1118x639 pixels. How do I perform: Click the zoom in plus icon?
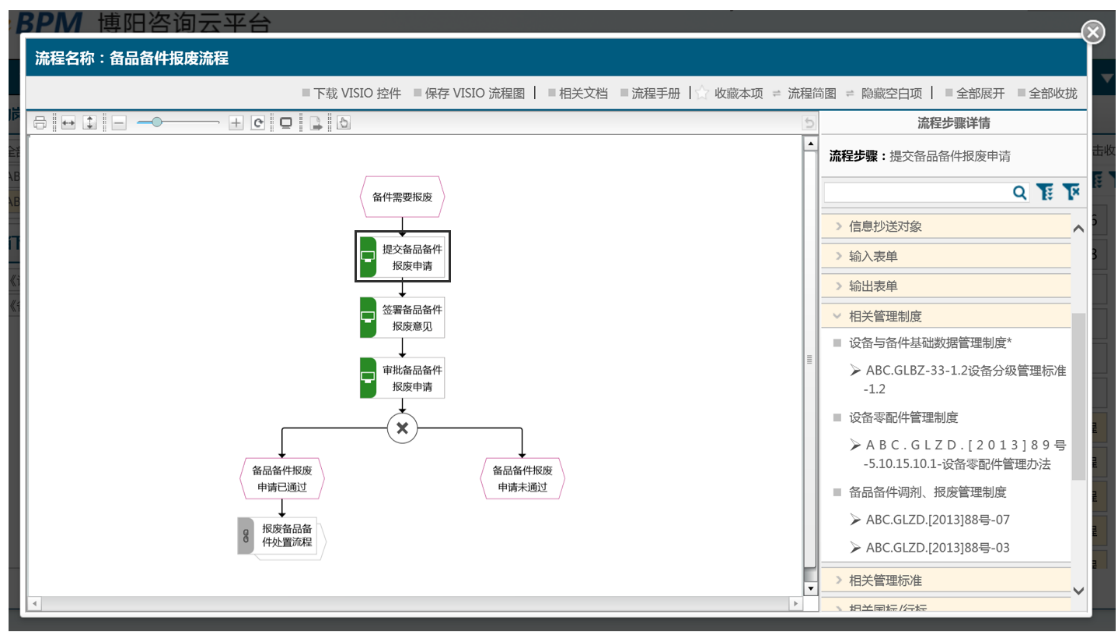[236, 123]
